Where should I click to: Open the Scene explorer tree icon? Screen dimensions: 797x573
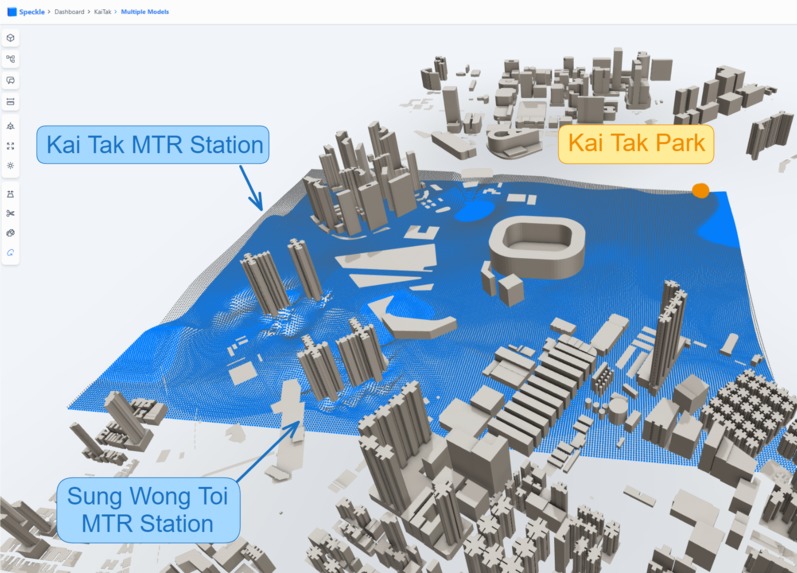10,59
